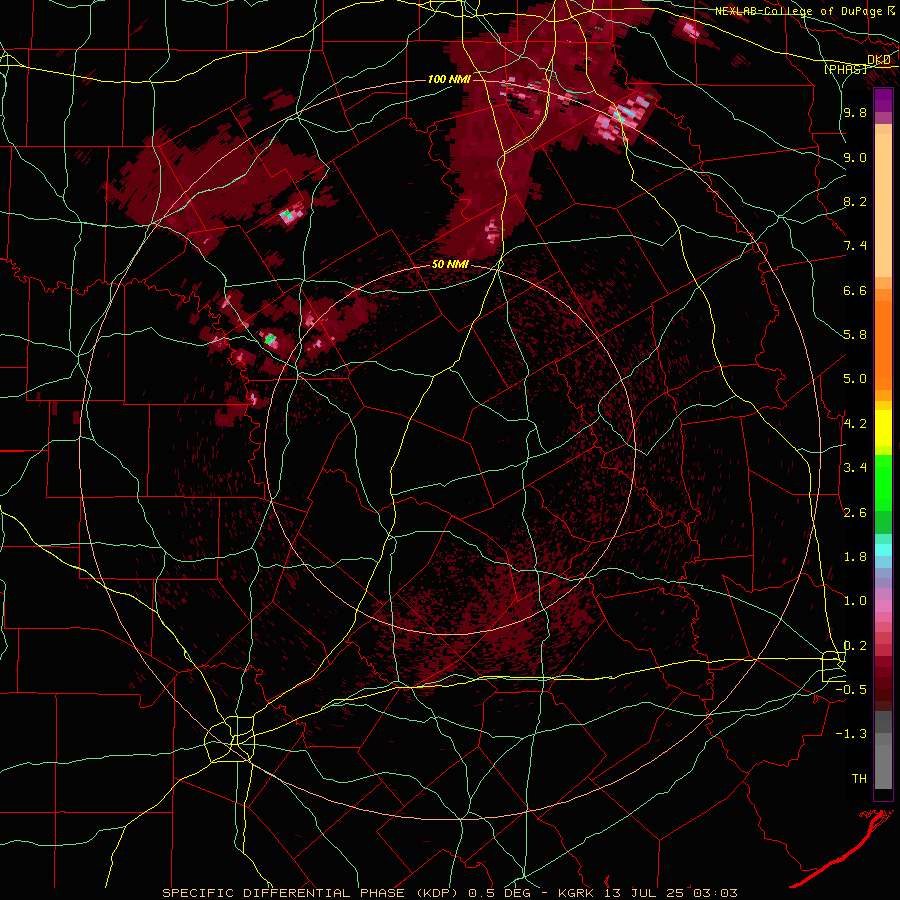Click the 5.0 scale value

(x=855, y=379)
